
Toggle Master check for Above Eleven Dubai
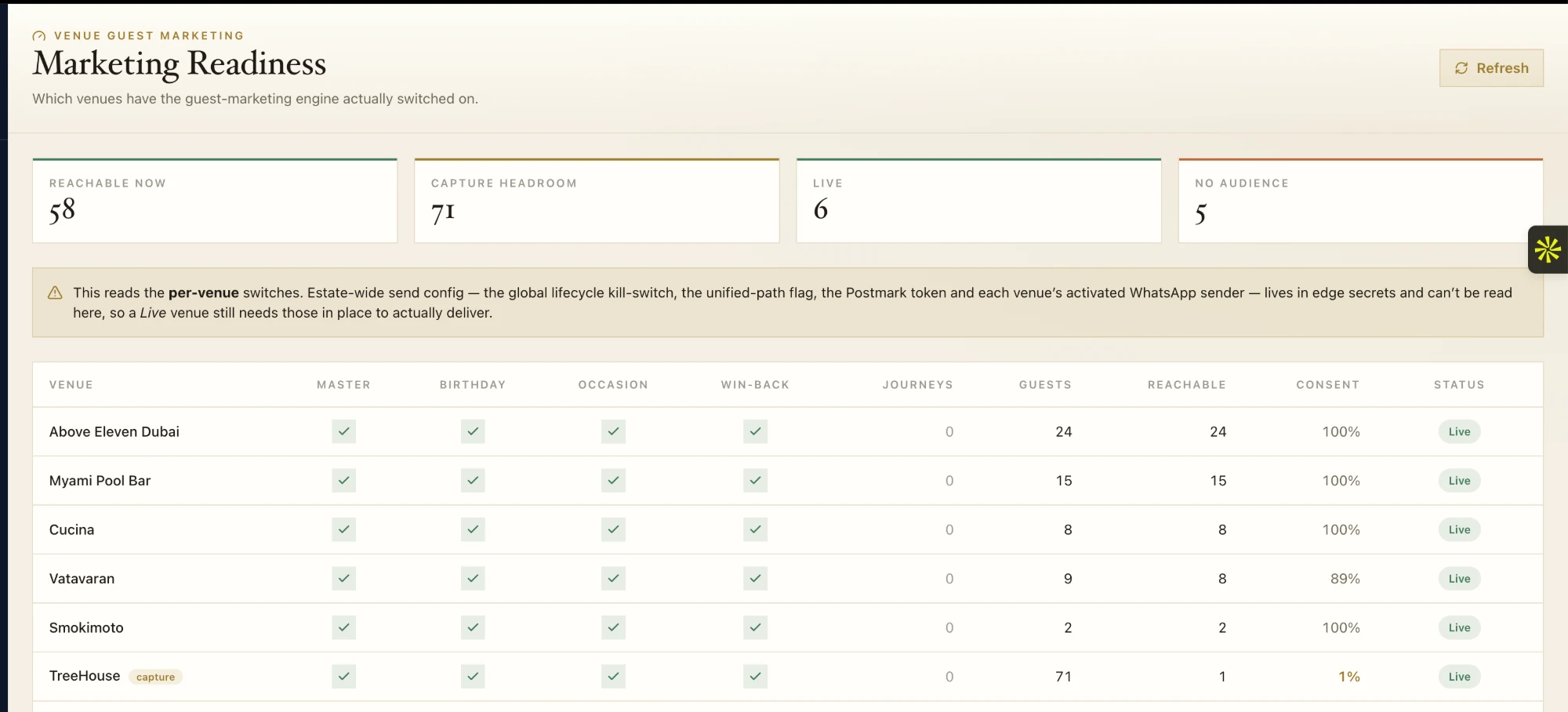[343, 431]
